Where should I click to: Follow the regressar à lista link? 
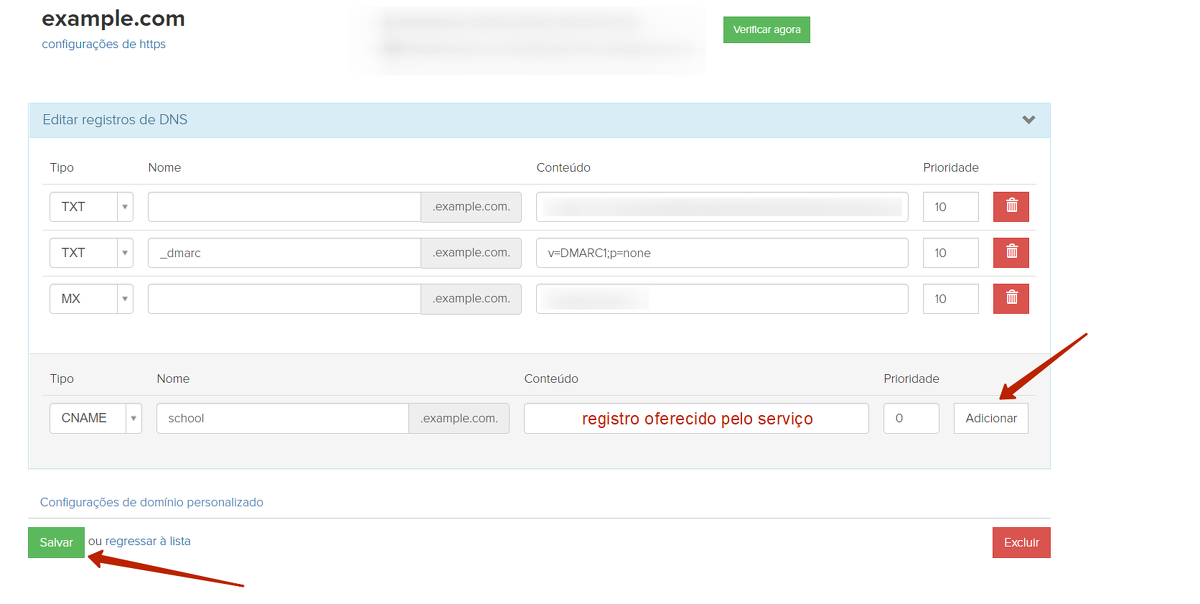click(147, 541)
